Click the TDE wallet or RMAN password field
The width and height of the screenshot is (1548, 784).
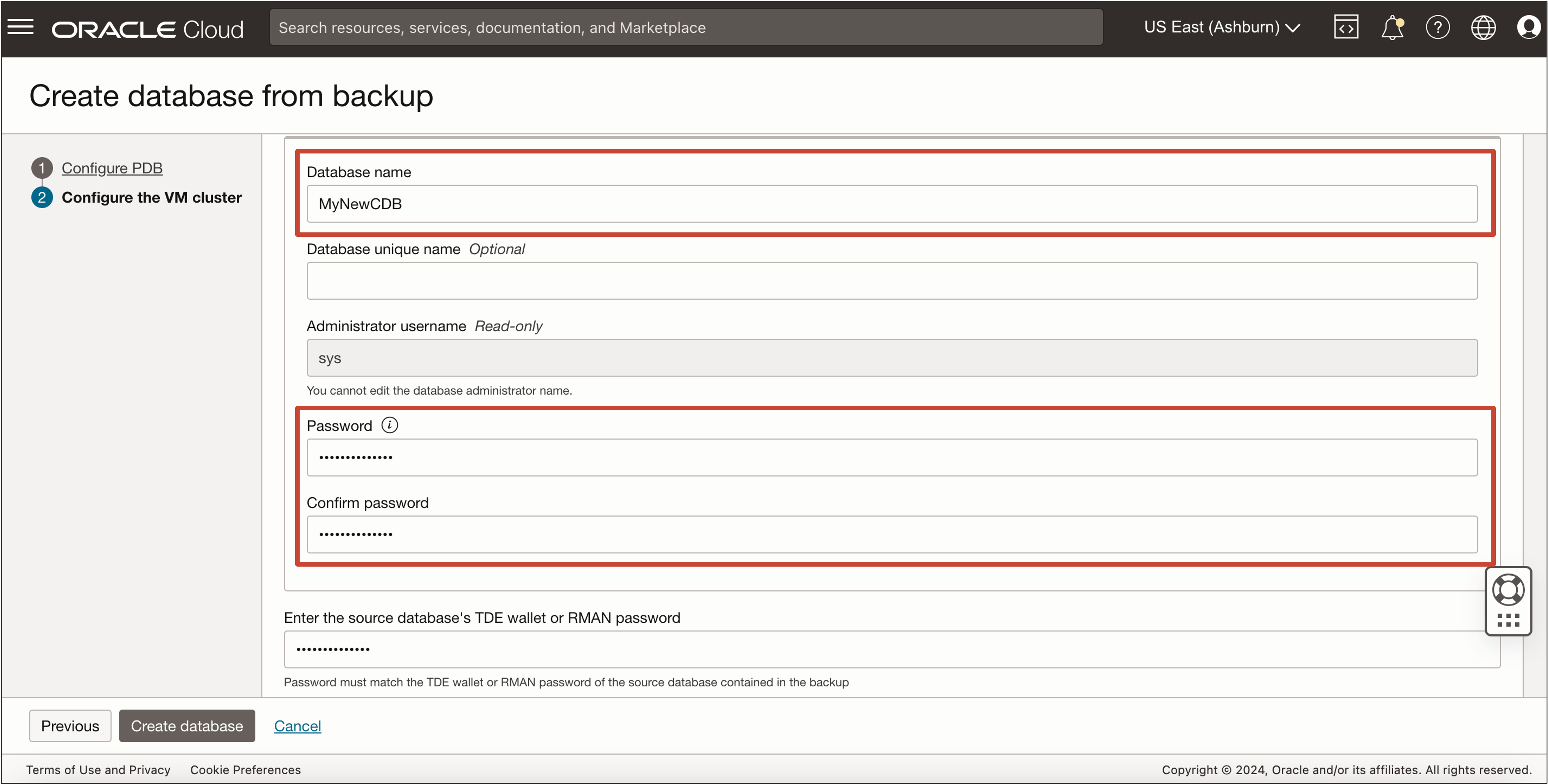click(x=891, y=649)
